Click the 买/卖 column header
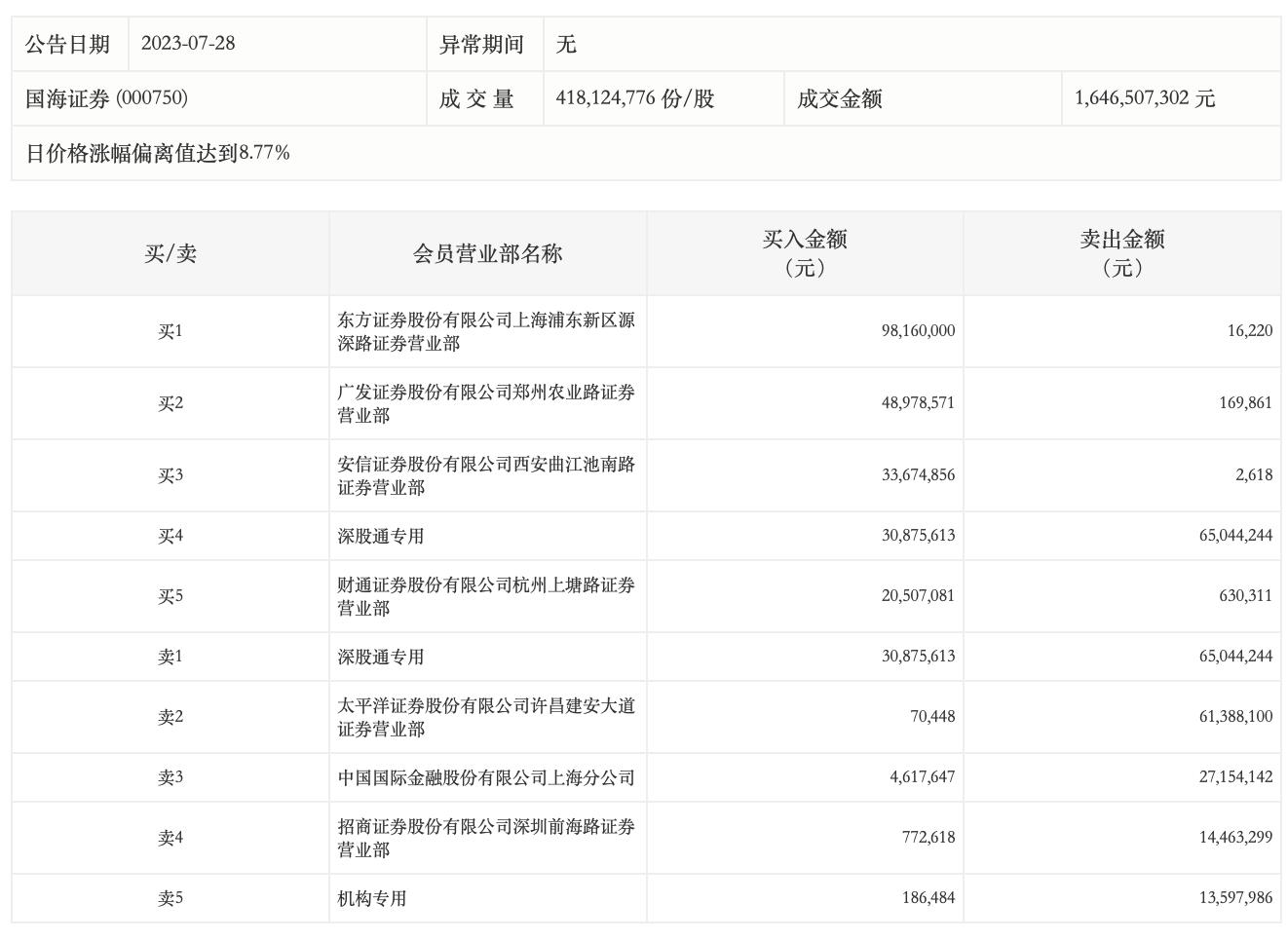The image size is (1288, 941). [x=170, y=254]
